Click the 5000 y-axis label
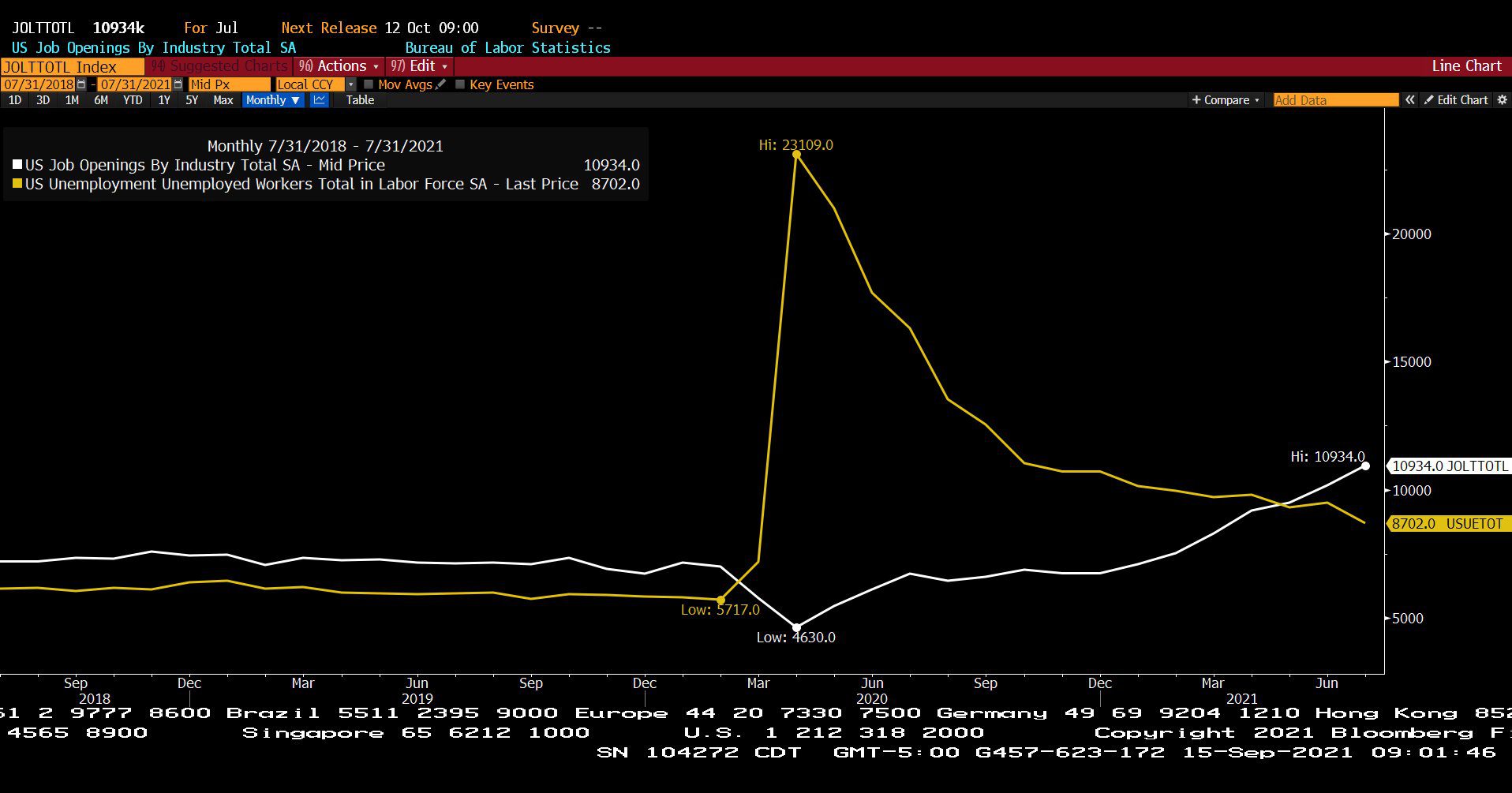1512x793 pixels. pos(1408,619)
